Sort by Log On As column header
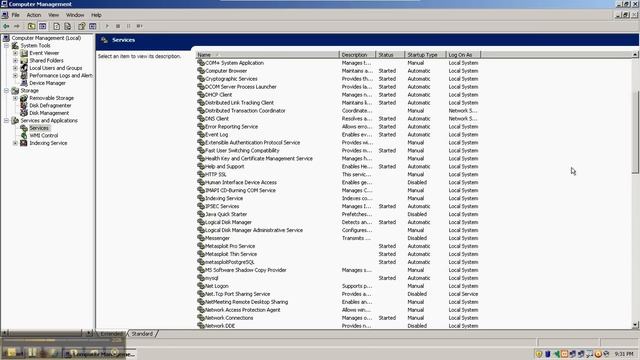Screen dimensions: 640x360 pyautogui.click(x=463, y=55)
